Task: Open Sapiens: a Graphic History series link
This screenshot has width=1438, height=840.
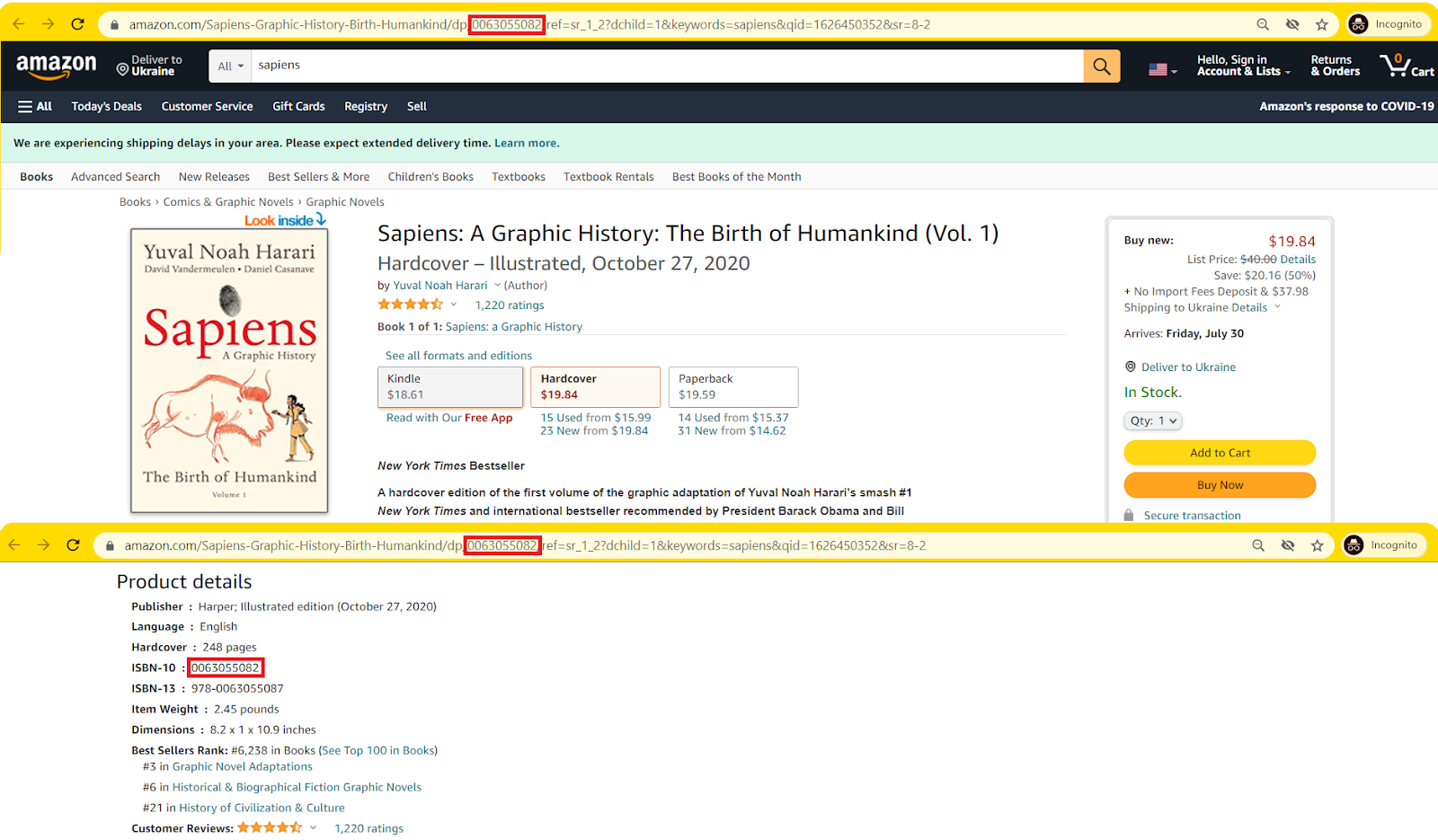Action: point(514,327)
